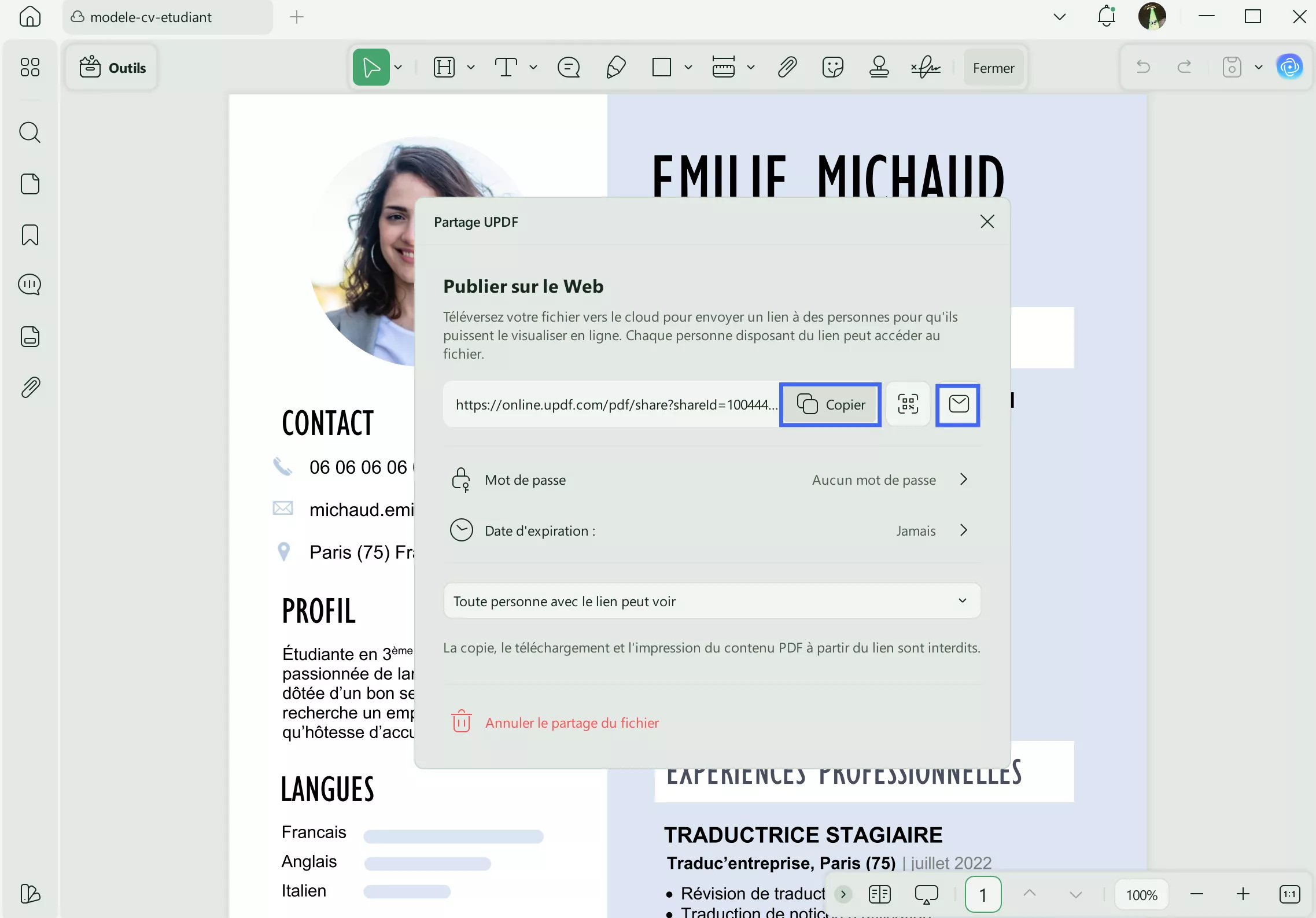This screenshot has width=1316, height=918.
Task: Open the AI assistant icon
Action: coord(1291,67)
